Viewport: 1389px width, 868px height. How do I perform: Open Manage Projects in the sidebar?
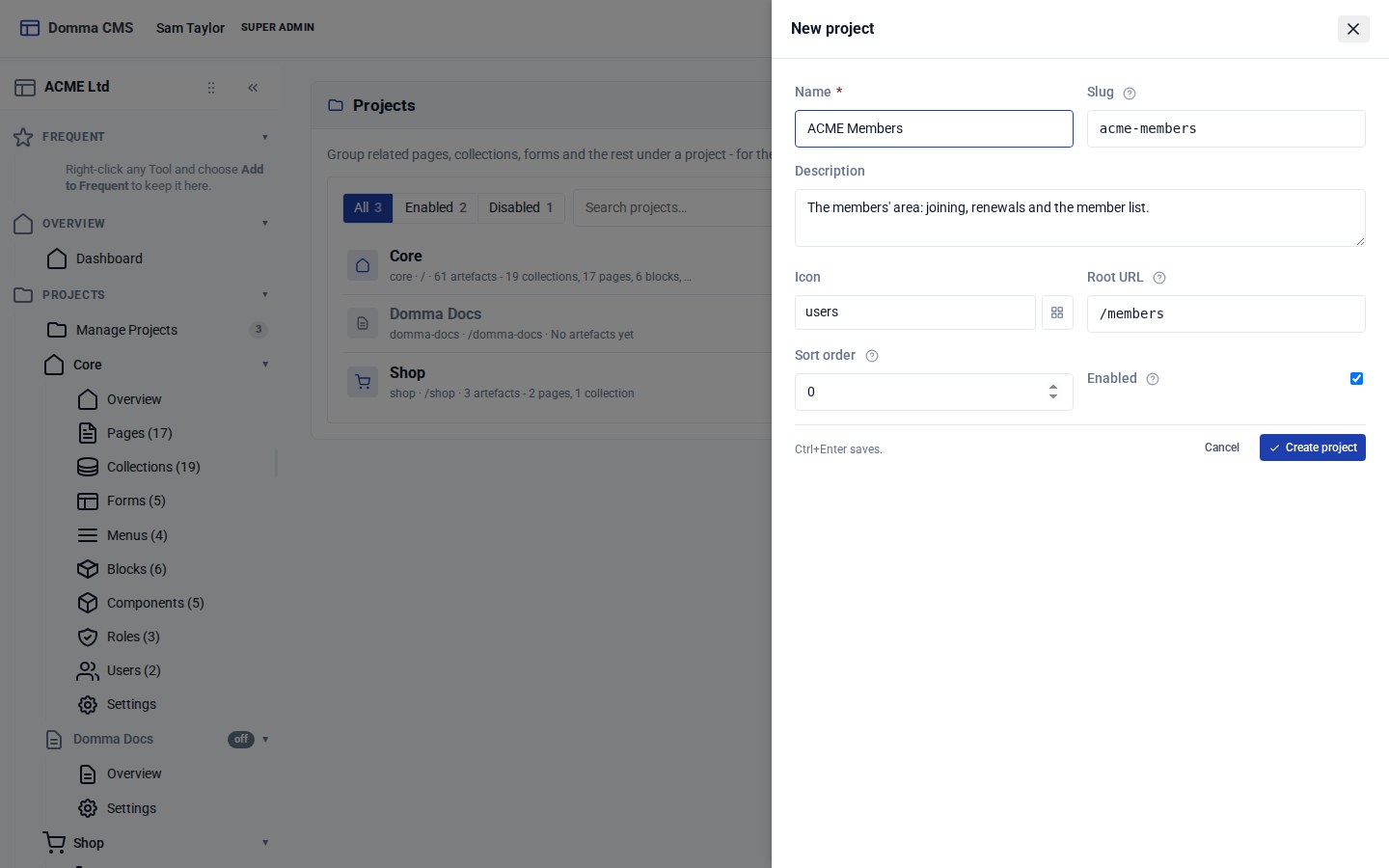[x=157, y=330]
